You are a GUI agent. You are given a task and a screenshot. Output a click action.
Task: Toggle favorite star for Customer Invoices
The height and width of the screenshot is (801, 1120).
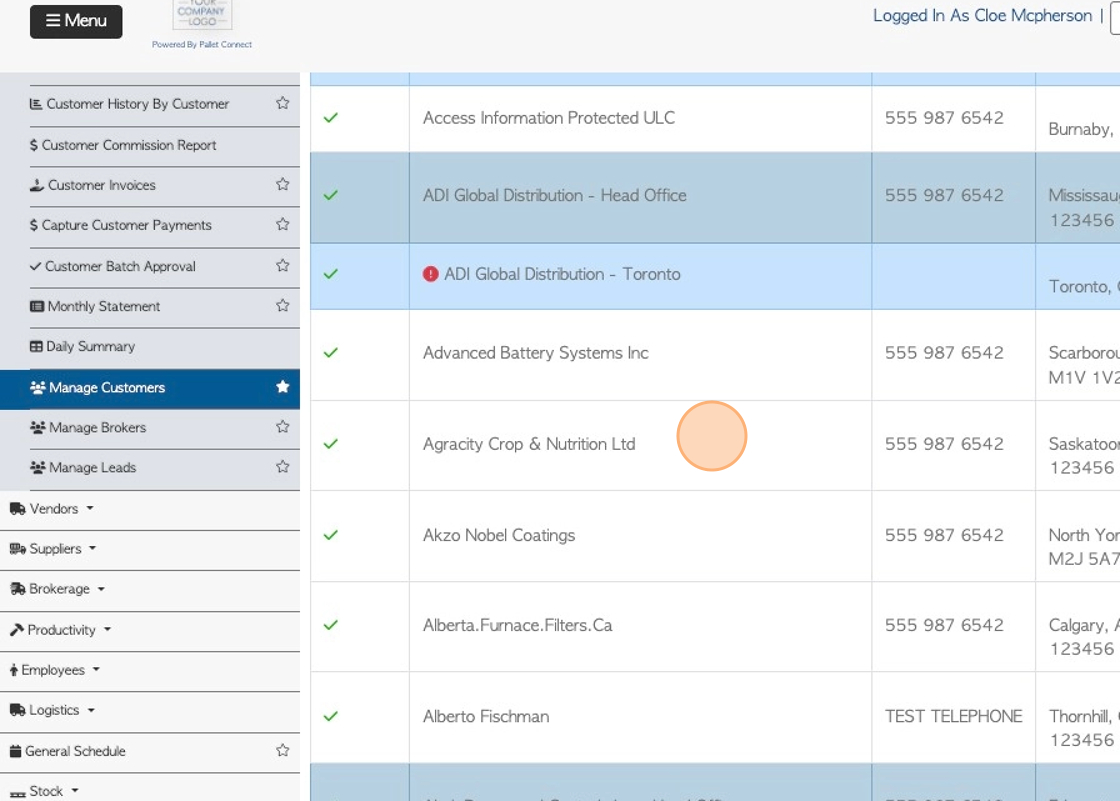[x=283, y=184]
